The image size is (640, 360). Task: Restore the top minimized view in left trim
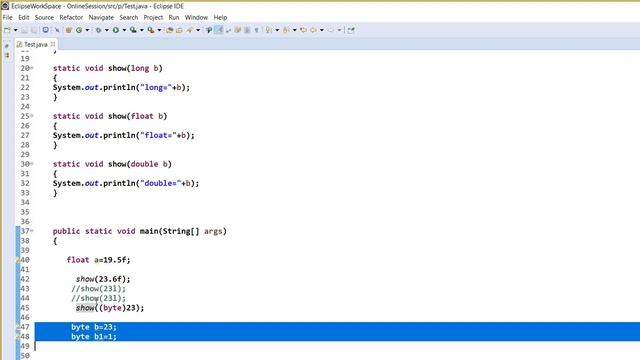point(7,46)
